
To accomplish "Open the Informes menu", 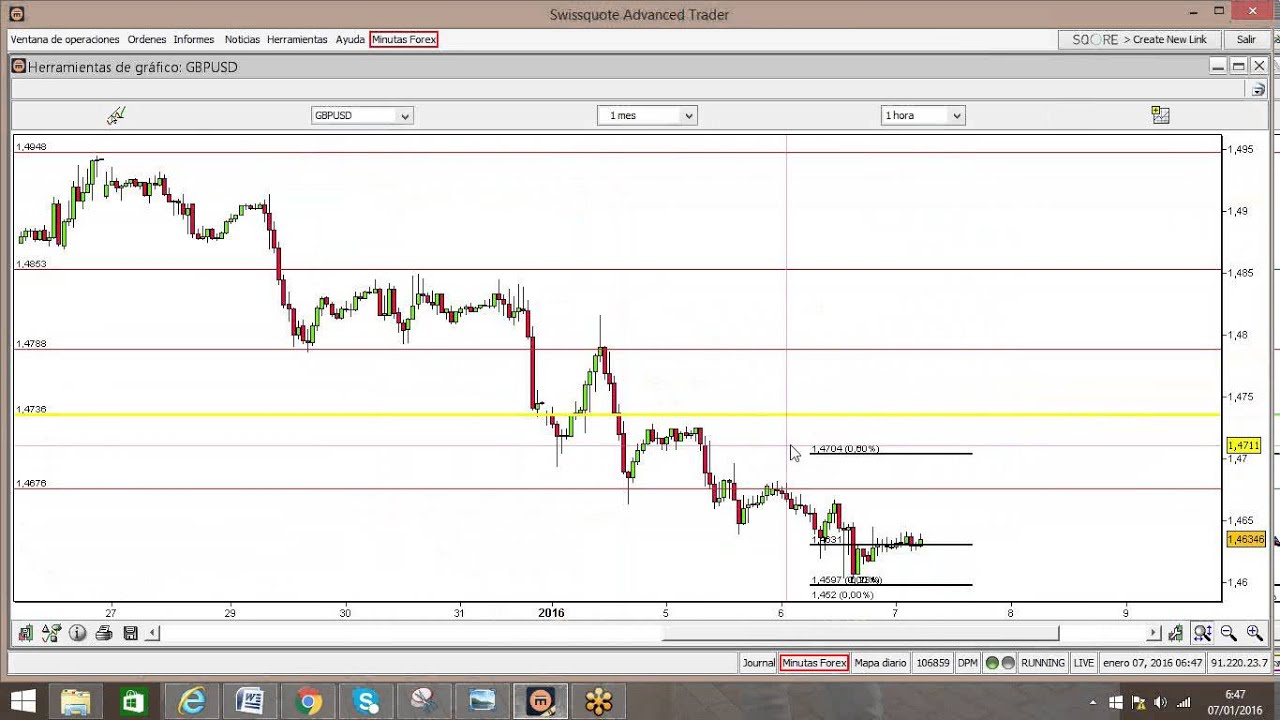I will (x=194, y=39).
